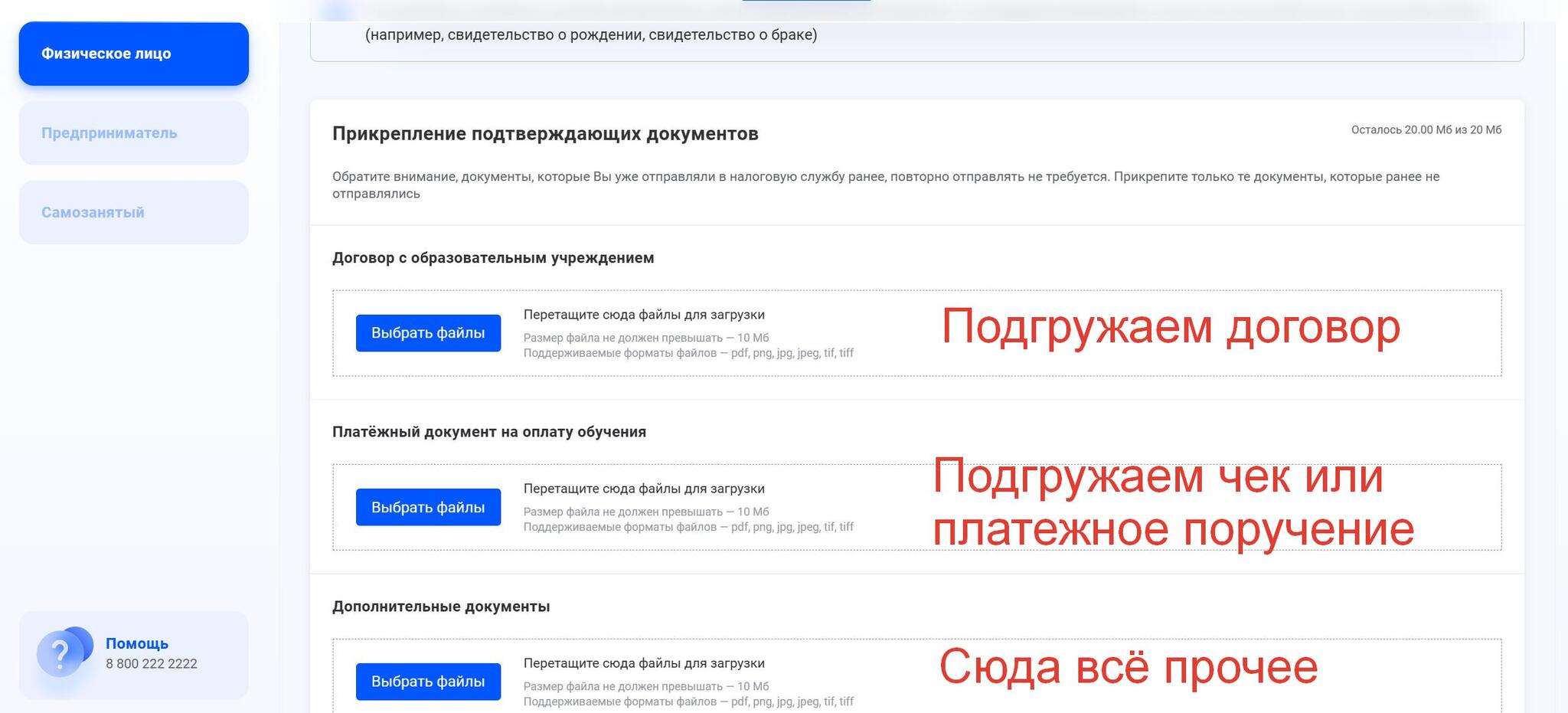Image resolution: width=1568 pixels, height=713 pixels.
Task: Choose files for Договор с образовательным учреждением
Action: click(428, 333)
